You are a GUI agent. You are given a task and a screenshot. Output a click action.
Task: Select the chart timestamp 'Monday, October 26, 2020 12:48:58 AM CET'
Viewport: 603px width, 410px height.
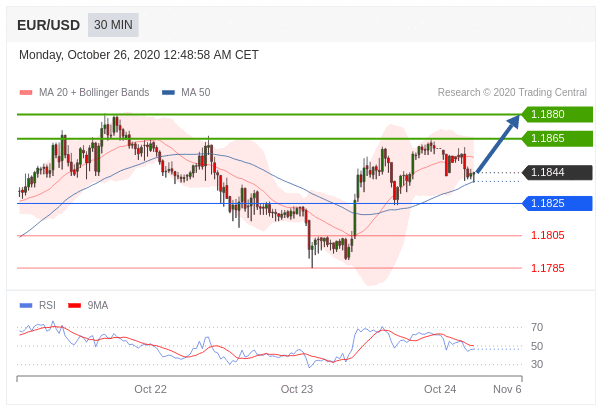139,55
